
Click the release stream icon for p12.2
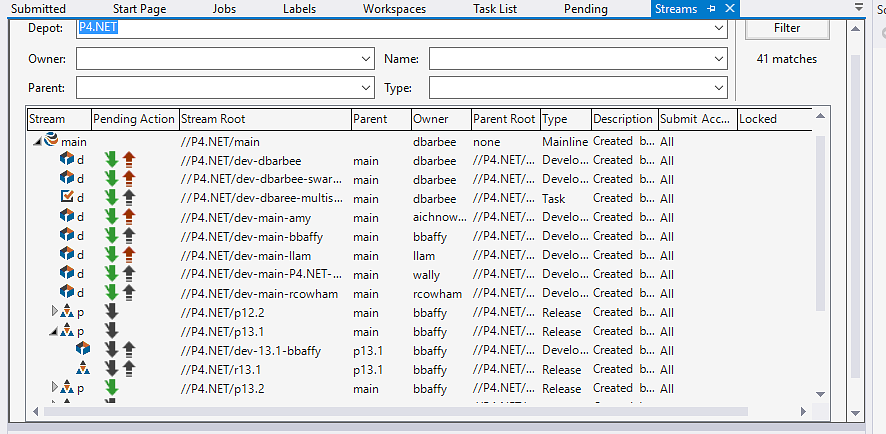[67, 312]
